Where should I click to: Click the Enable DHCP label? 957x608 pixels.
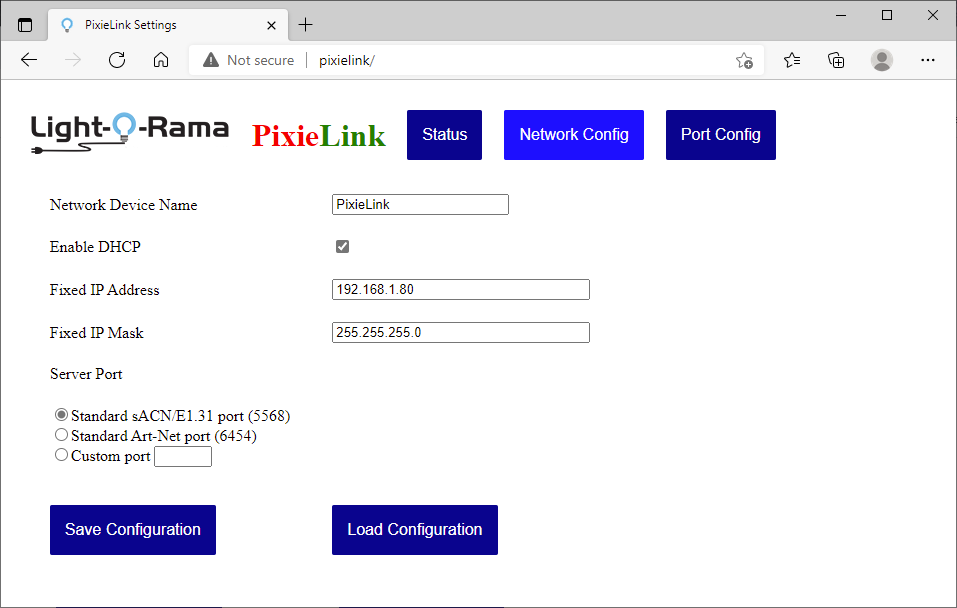click(x=95, y=247)
